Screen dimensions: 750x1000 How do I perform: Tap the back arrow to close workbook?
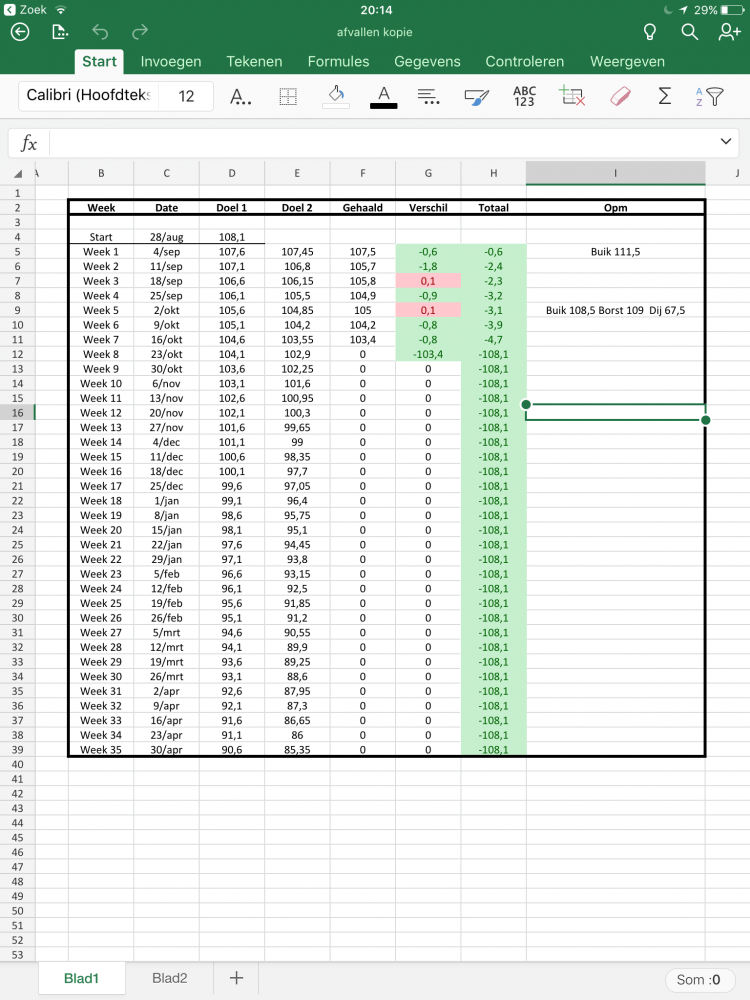tap(20, 32)
